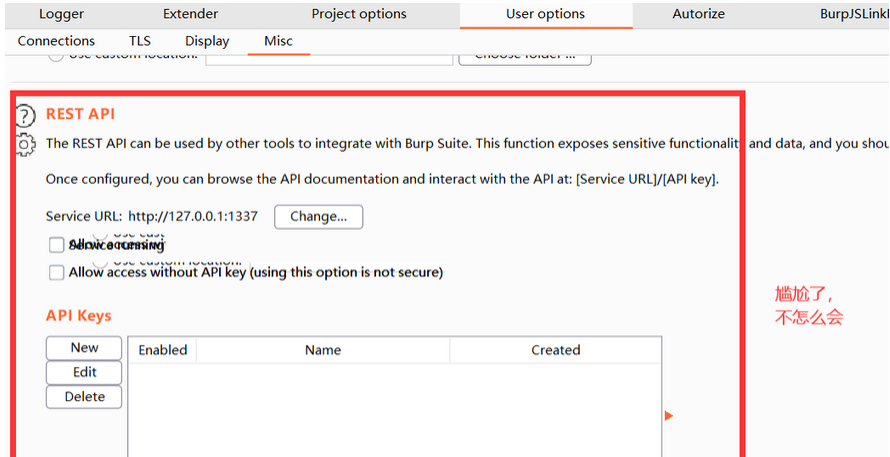The height and width of the screenshot is (457, 890).
Task: Select the User options tab
Action: coord(545,14)
